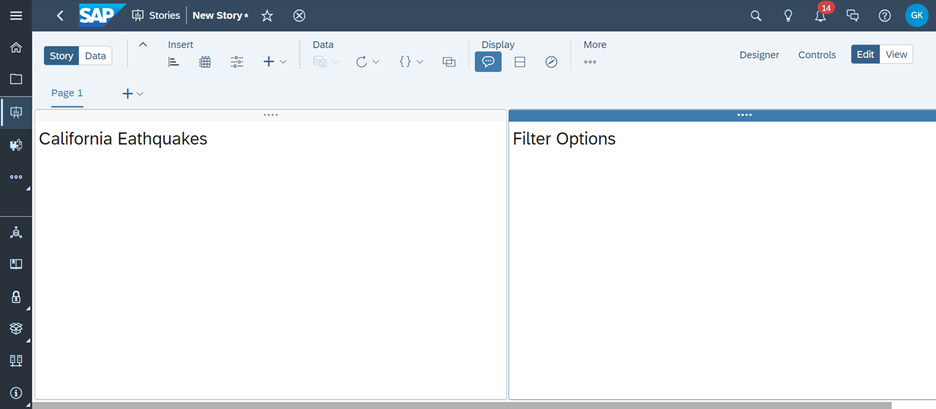Open the Refresh data dropdown
The image size is (936, 409).
click(367, 62)
